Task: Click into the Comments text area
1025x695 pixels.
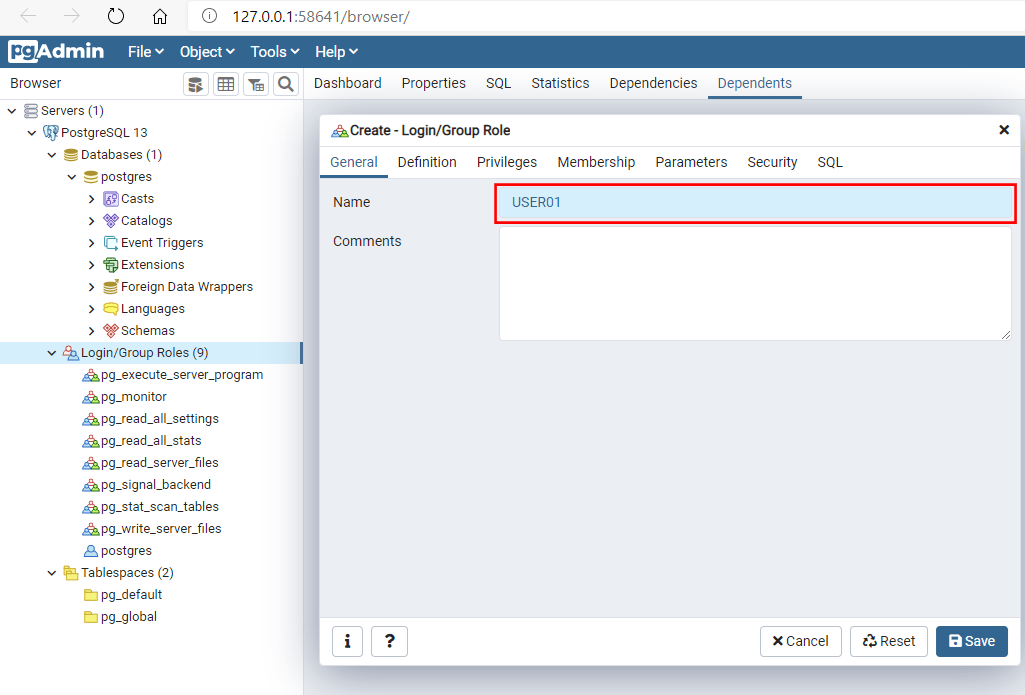Action: coord(755,283)
